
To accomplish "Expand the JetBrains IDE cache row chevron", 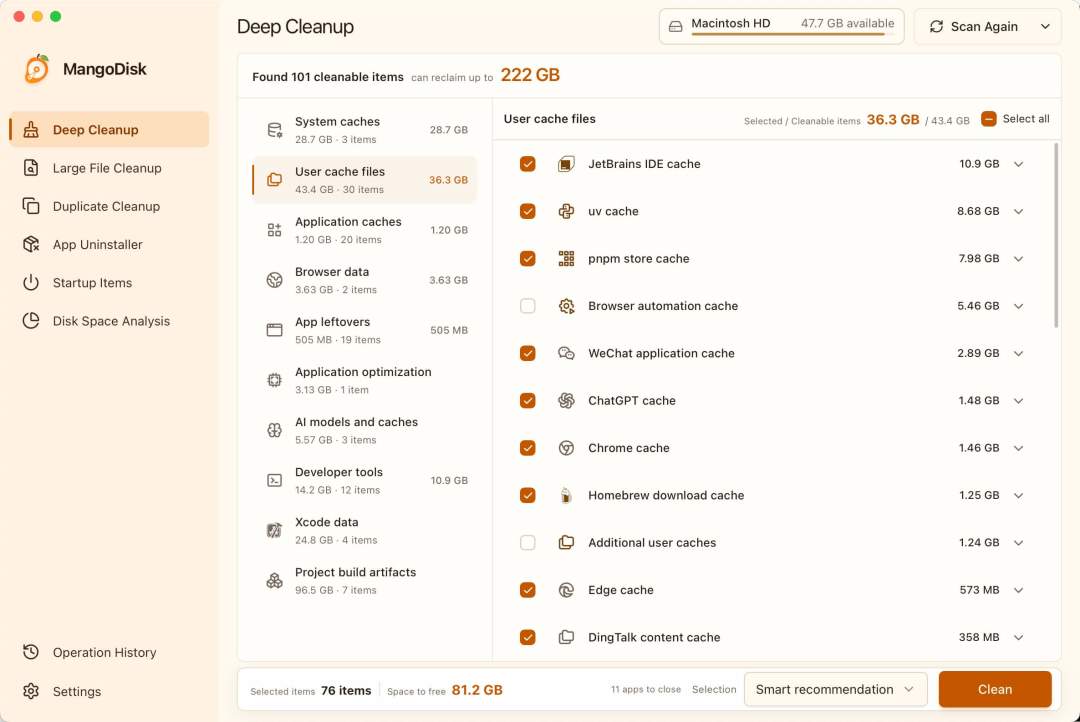I will tap(1019, 164).
